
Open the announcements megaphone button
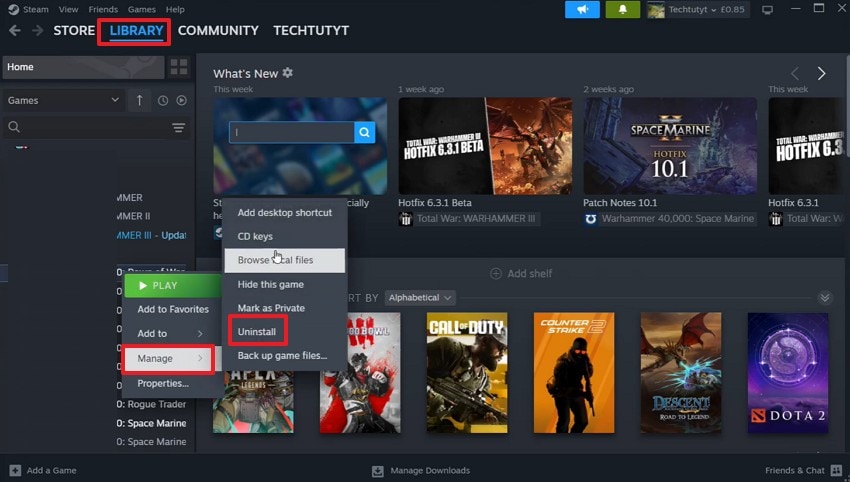[583, 10]
